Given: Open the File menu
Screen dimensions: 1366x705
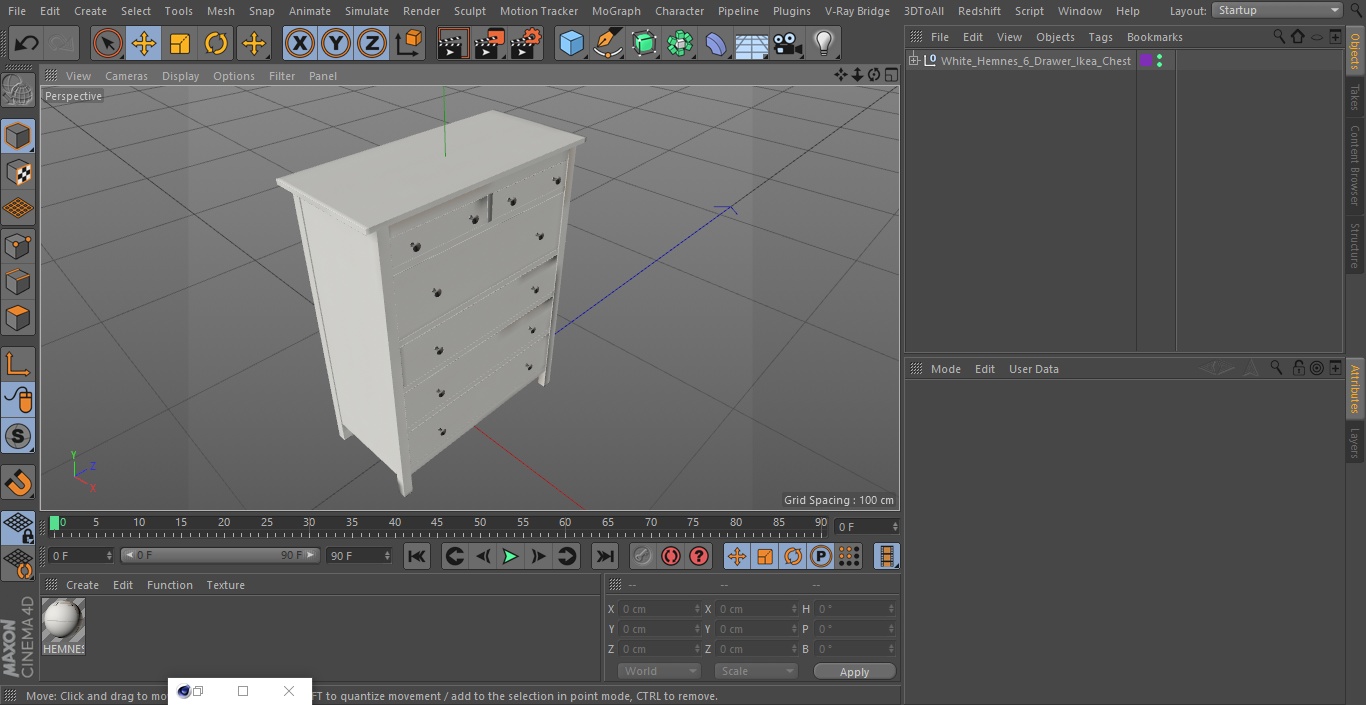Looking at the screenshot, I should 17,11.
